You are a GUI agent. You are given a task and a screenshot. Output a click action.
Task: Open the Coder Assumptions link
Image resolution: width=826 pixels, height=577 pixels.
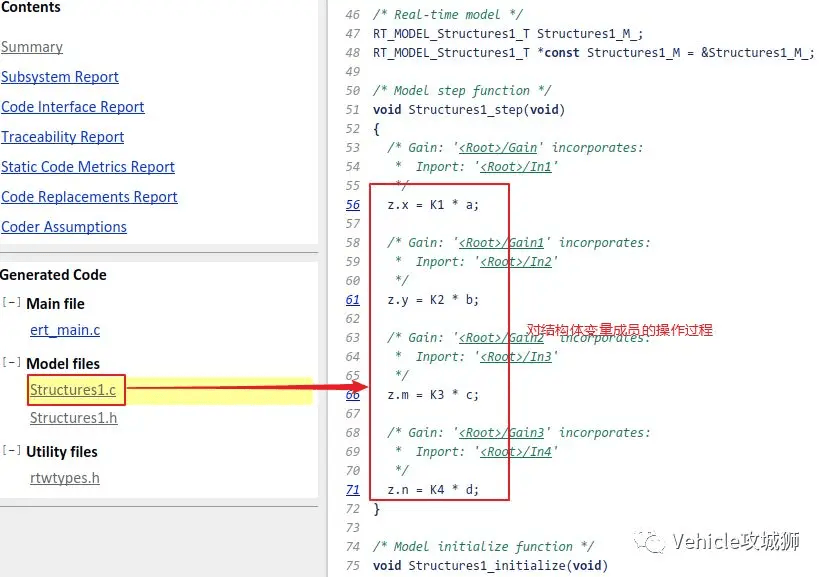(64, 227)
